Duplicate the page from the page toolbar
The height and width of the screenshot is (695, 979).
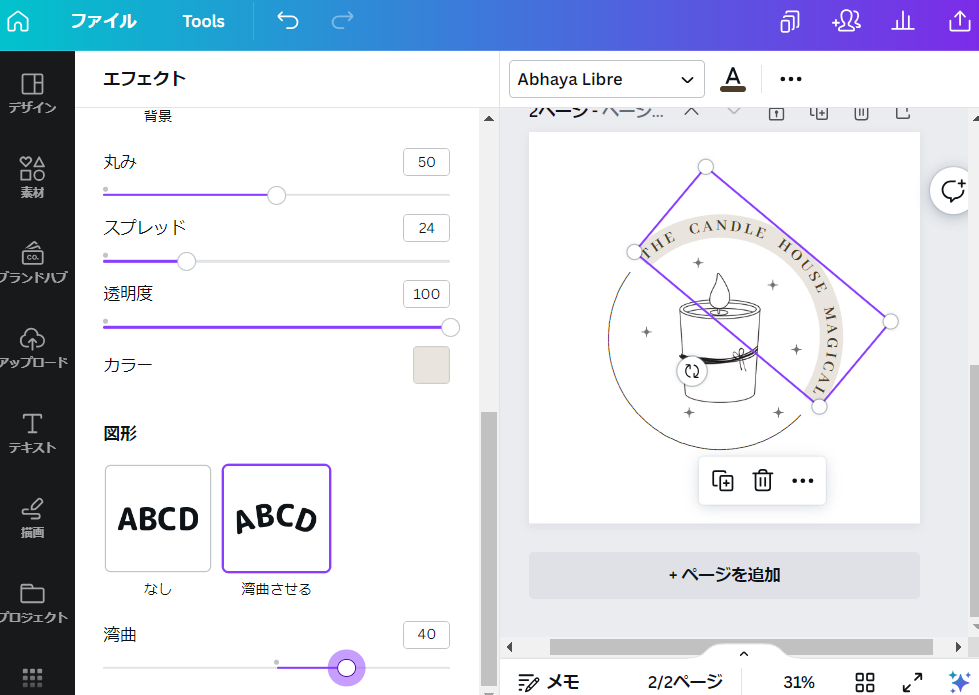click(819, 113)
